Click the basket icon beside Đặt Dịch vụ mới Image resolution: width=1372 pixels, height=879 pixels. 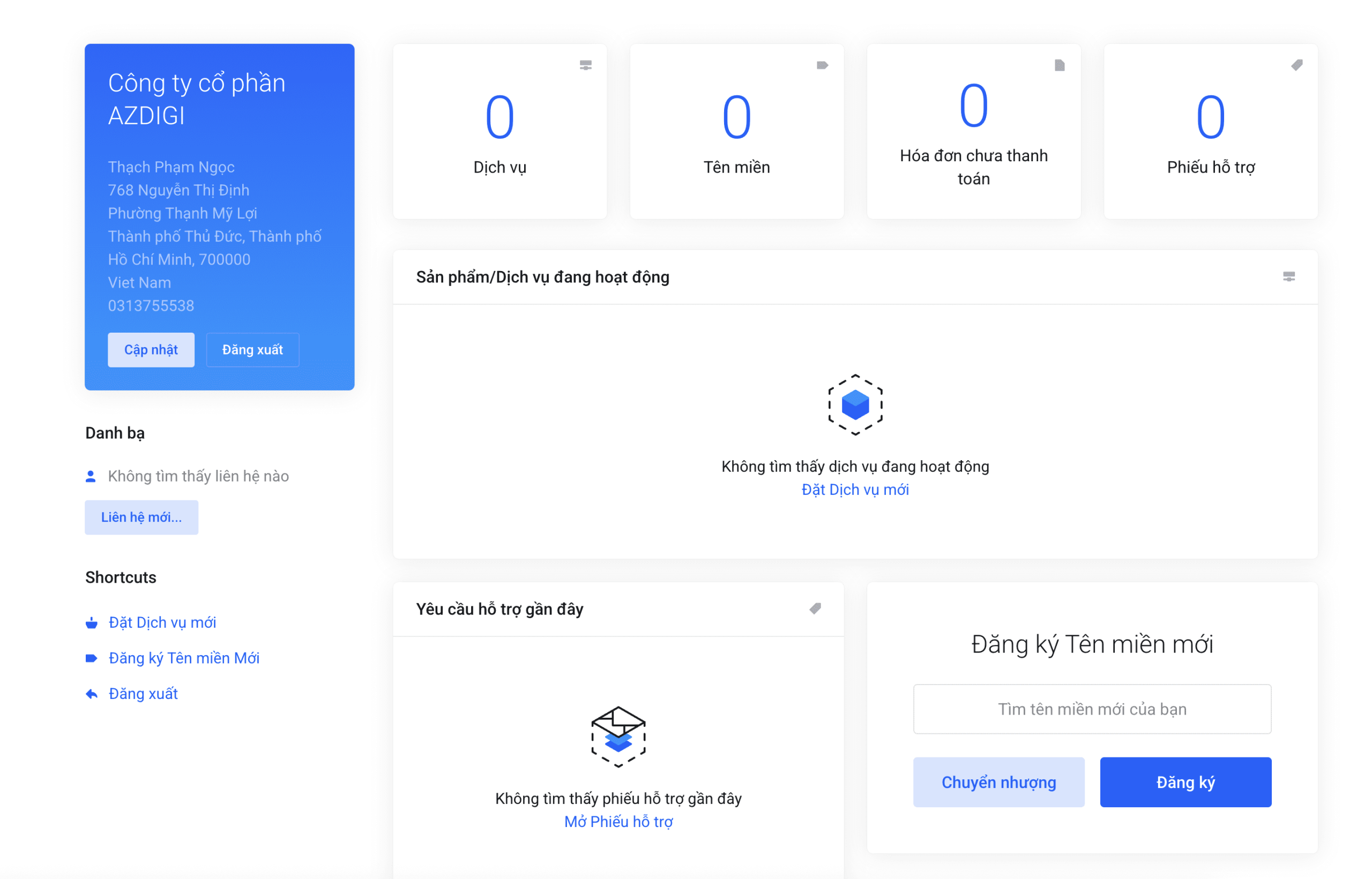91,623
